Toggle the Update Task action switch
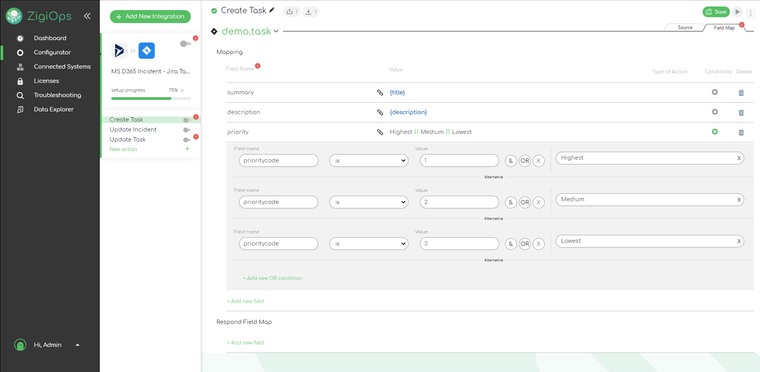 tap(187, 140)
